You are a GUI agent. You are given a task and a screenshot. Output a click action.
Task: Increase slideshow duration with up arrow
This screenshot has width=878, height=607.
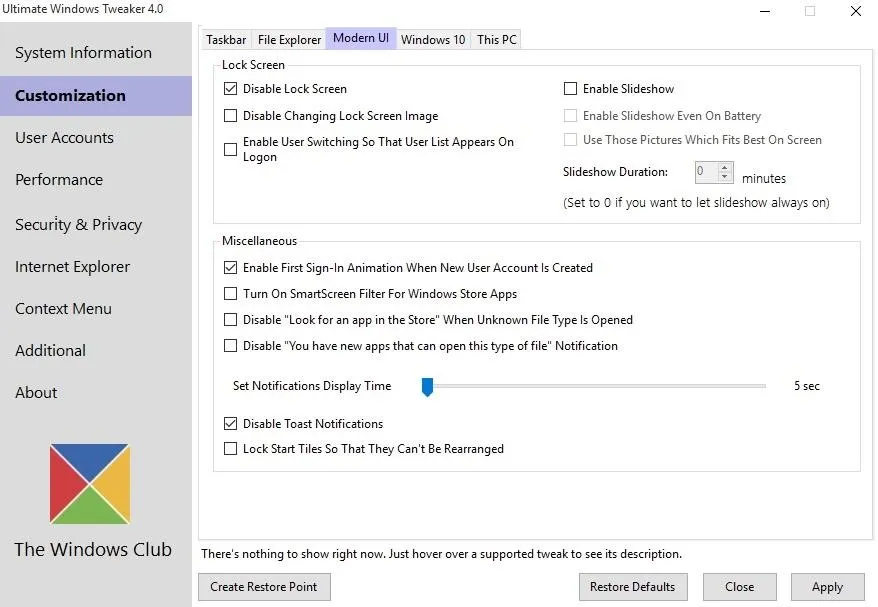pos(725,167)
